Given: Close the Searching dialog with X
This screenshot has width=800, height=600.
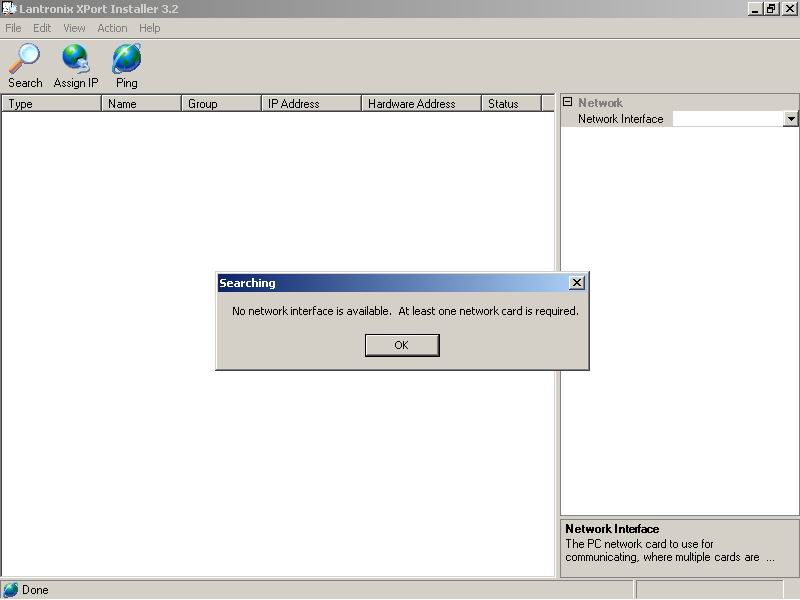Looking at the screenshot, I should coord(576,283).
